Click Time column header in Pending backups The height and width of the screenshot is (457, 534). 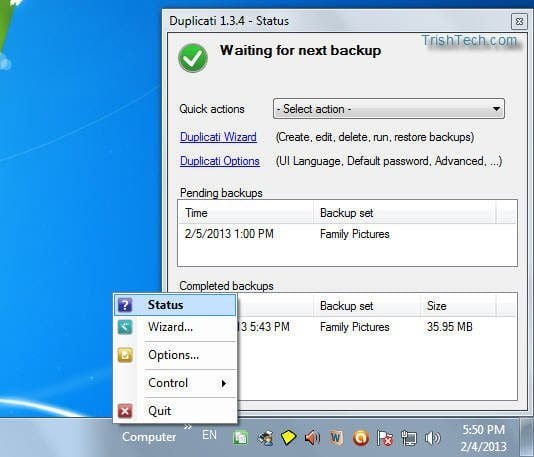tap(246, 213)
